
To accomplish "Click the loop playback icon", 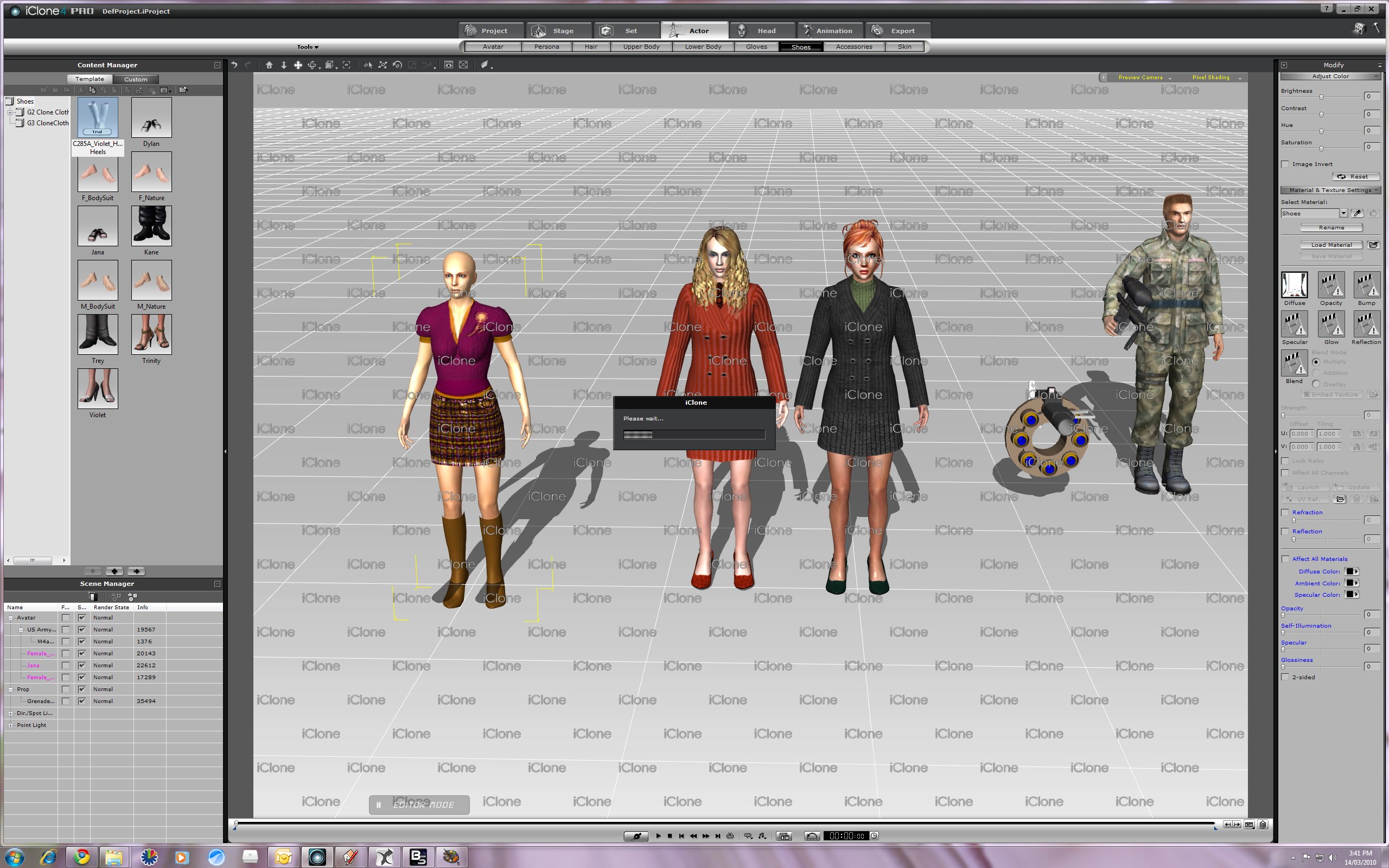I will point(730,836).
